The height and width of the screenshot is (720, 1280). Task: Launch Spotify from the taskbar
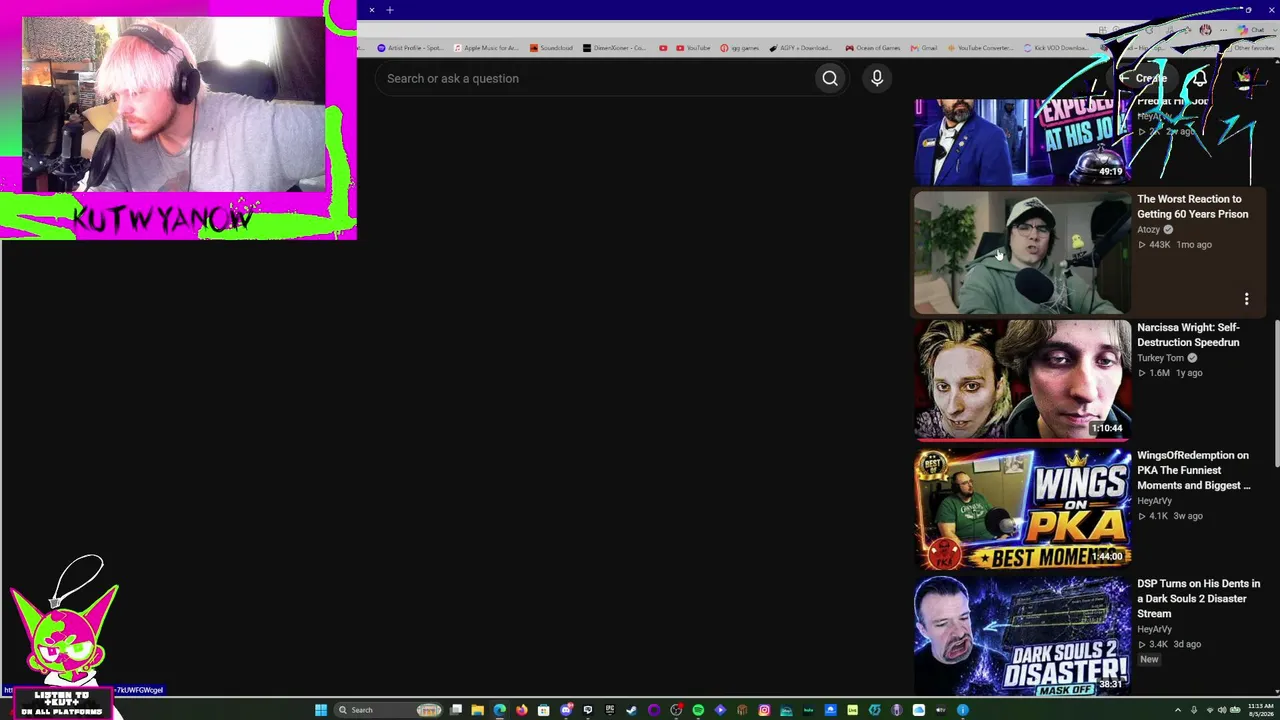[x=698, y=710]
